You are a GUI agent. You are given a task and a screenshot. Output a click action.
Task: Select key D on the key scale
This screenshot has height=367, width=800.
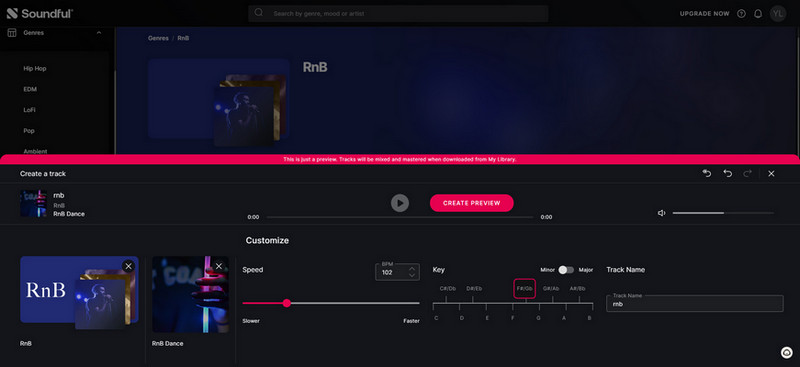click(x=462, y=318)
